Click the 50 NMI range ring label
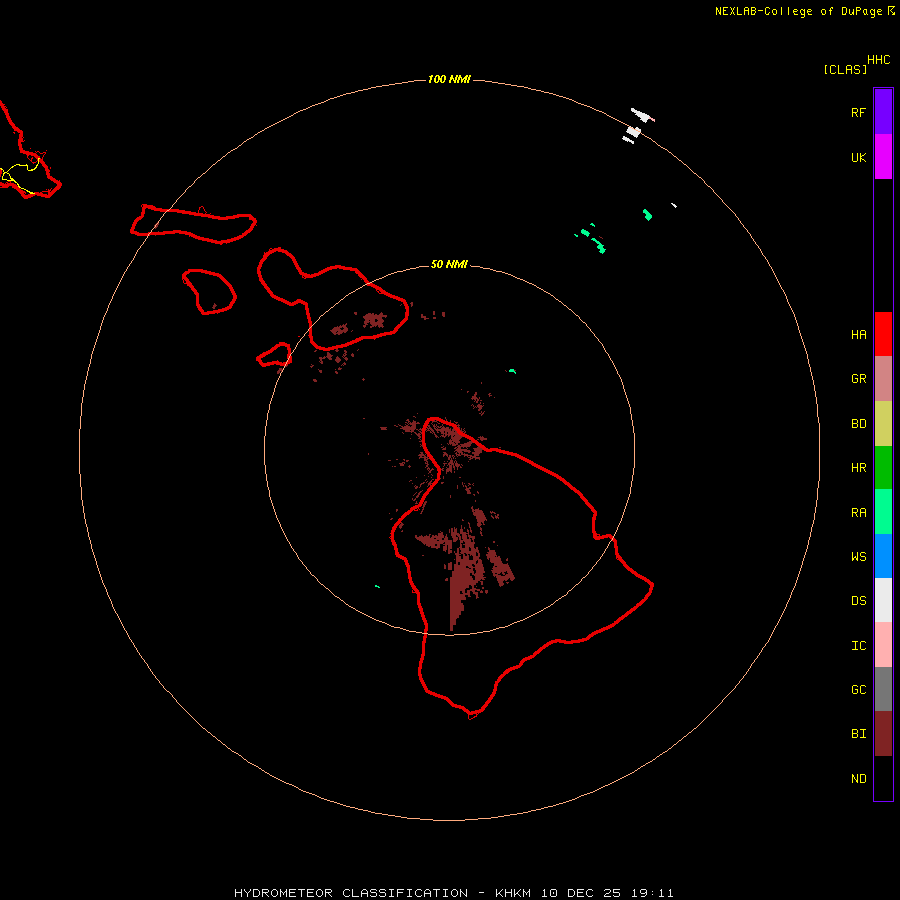 [x=449, y=264]
